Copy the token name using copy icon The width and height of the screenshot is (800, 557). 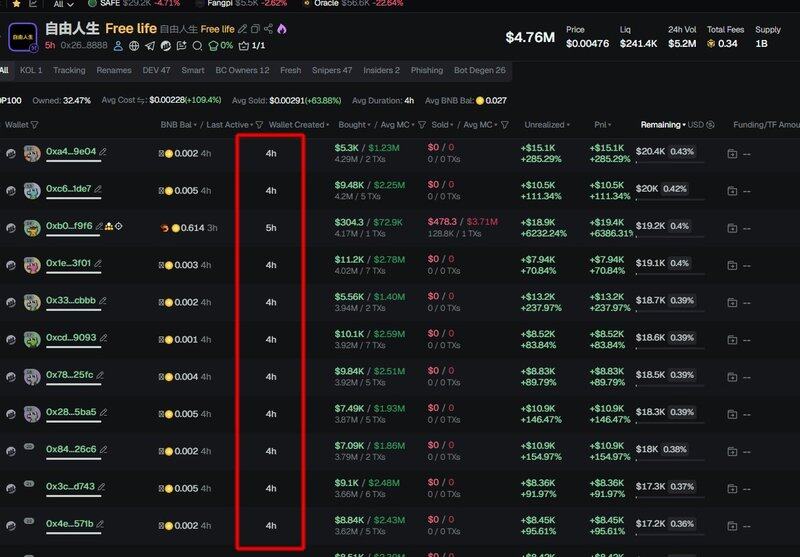point(256,29)
